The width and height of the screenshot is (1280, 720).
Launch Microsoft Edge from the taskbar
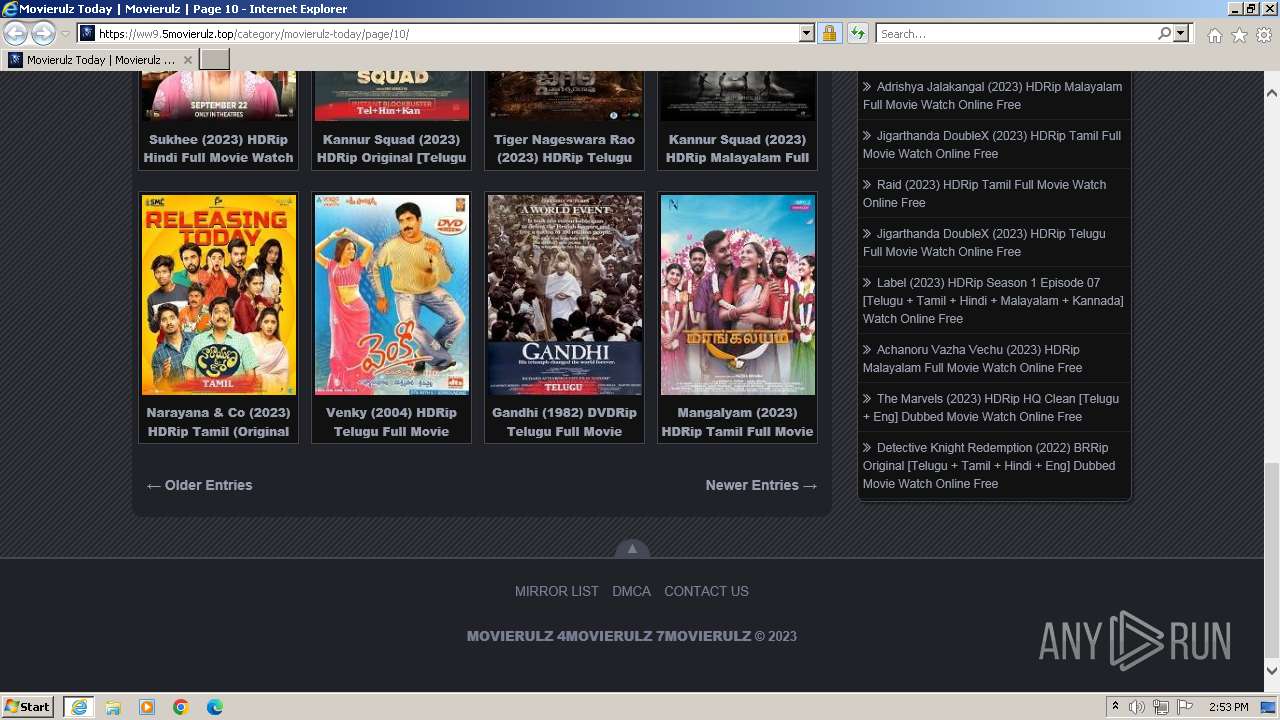(x=215, y=707)
